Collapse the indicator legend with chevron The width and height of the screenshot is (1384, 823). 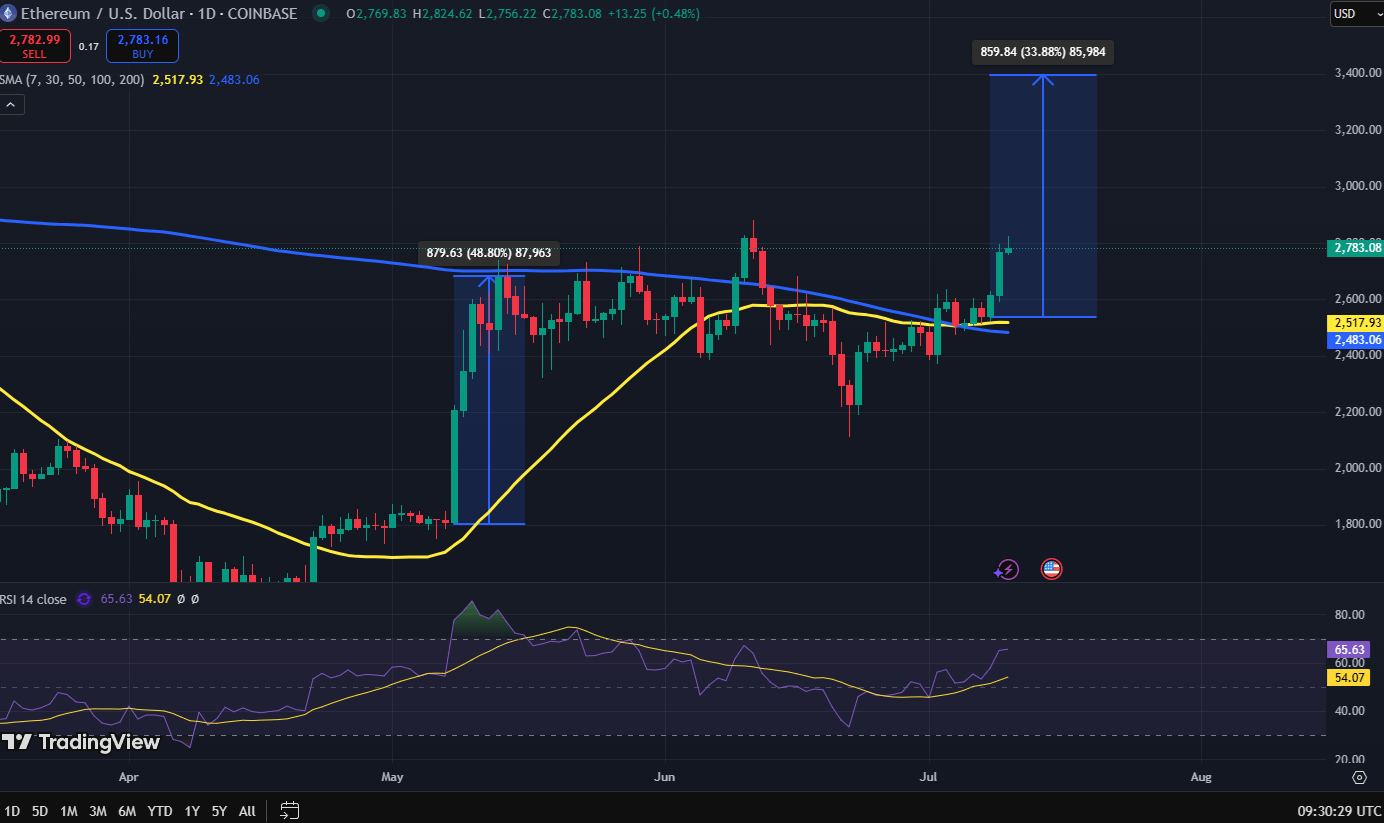click(x=11, y=104)
